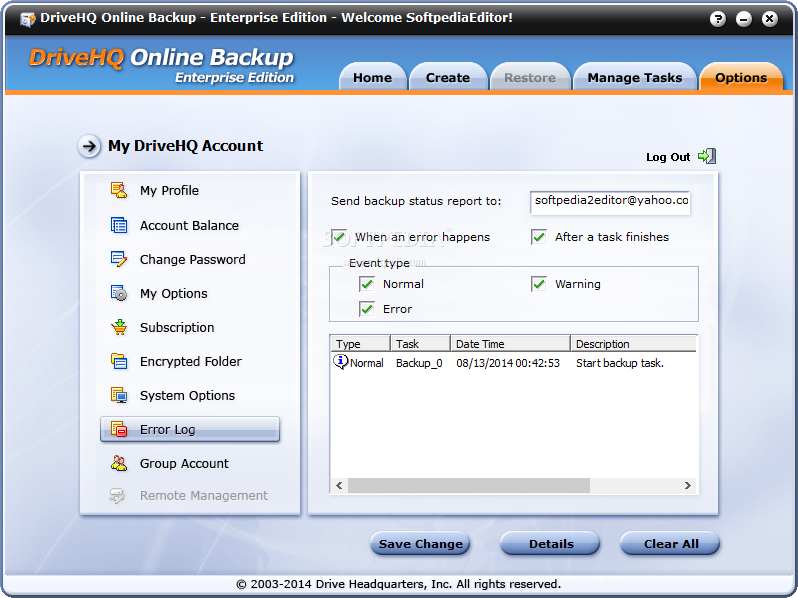Close the DriveHQ Online Backup window
Screen dimensions: 798x598
[x=770, y=19]
